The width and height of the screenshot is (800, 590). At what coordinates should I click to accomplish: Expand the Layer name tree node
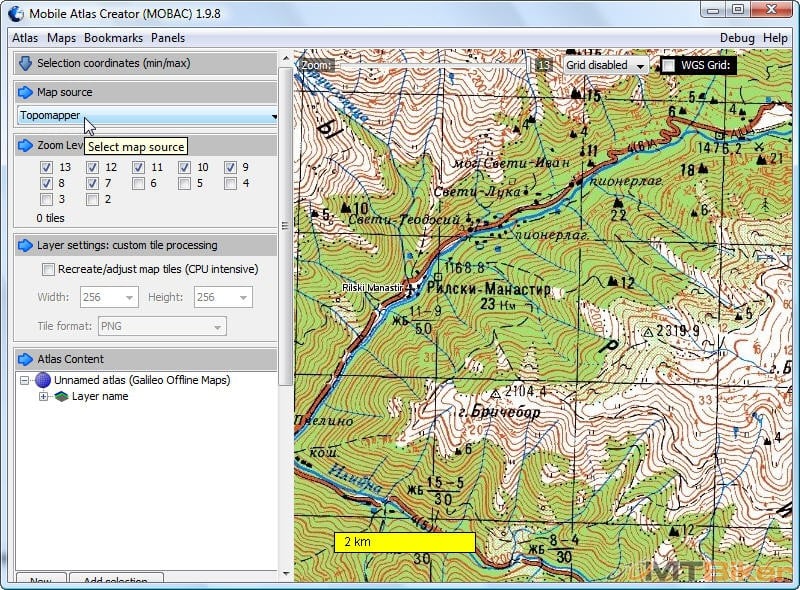[x=43, y=397]
